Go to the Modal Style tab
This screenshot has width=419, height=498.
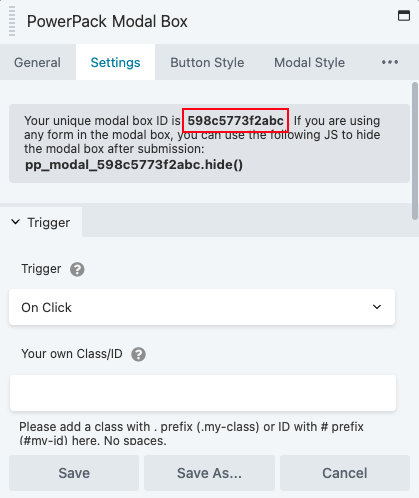[x=309, y=62]
